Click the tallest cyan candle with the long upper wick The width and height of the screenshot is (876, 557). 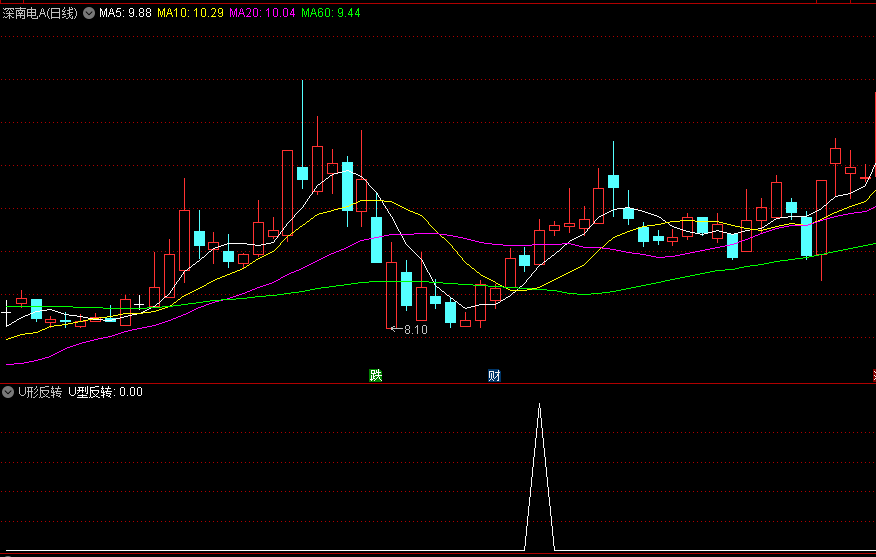302,173
